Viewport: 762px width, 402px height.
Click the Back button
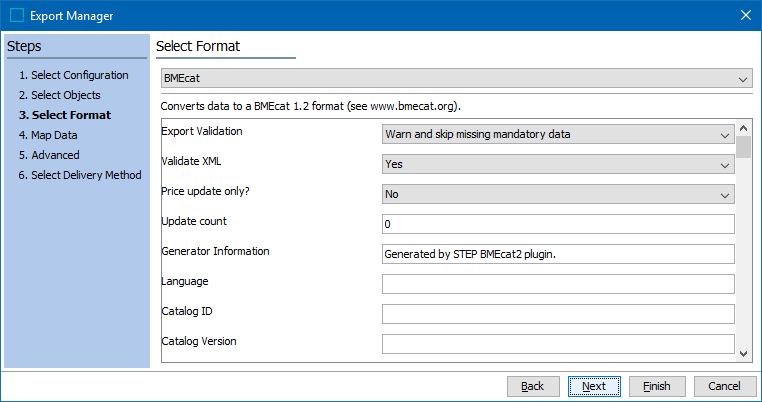coord(532,386)
